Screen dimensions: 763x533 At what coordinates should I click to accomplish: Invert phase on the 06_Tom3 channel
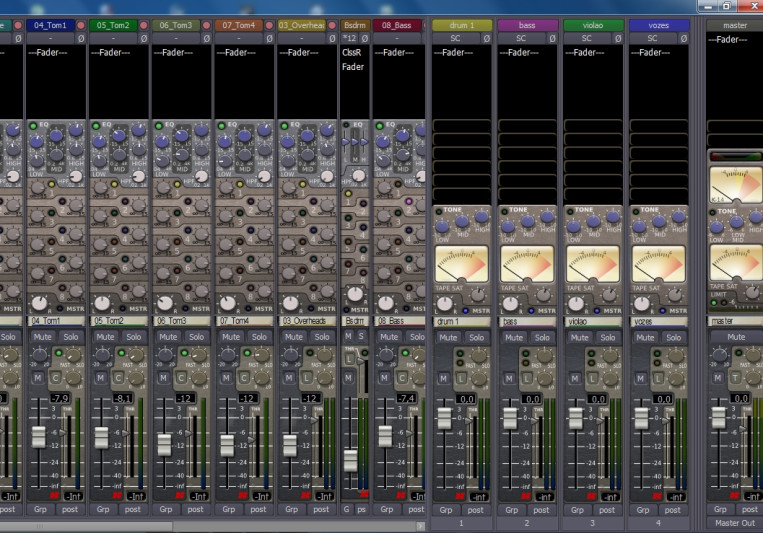tap(206, 38)
